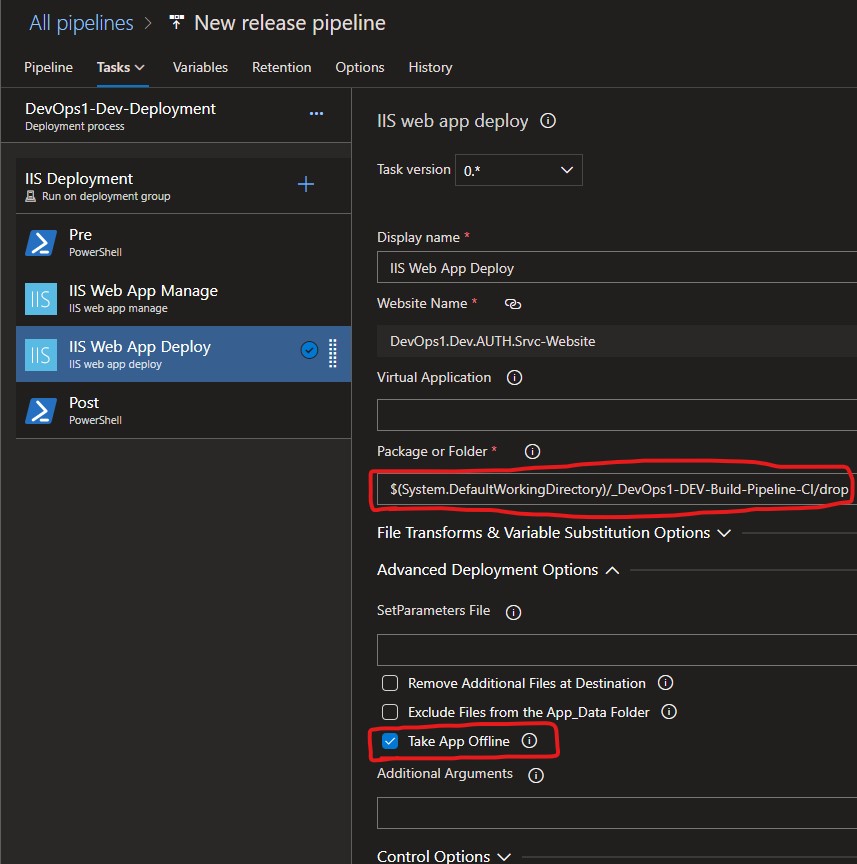
Task: Switch to the History tab
Action: (x=430, y=67)
